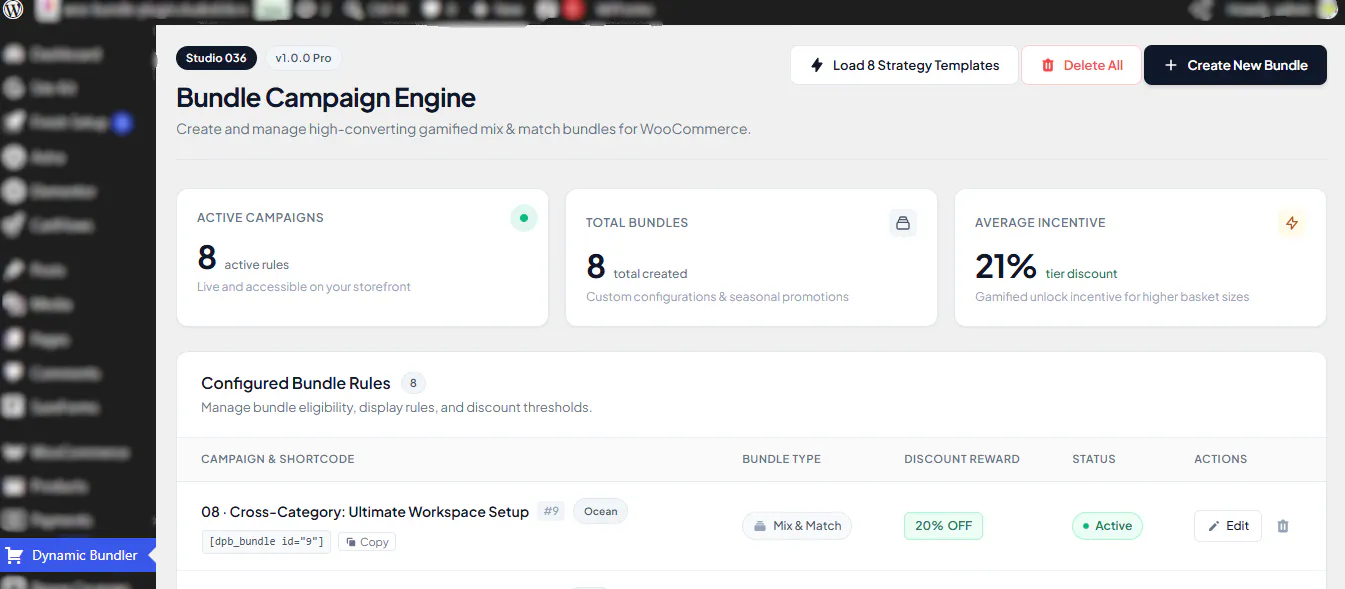Image resolution: width=1345 pixels, height=589 pixels.
Task: Select the [dpb_bundle id="9"] shortcode text
Action: point(266,542)
